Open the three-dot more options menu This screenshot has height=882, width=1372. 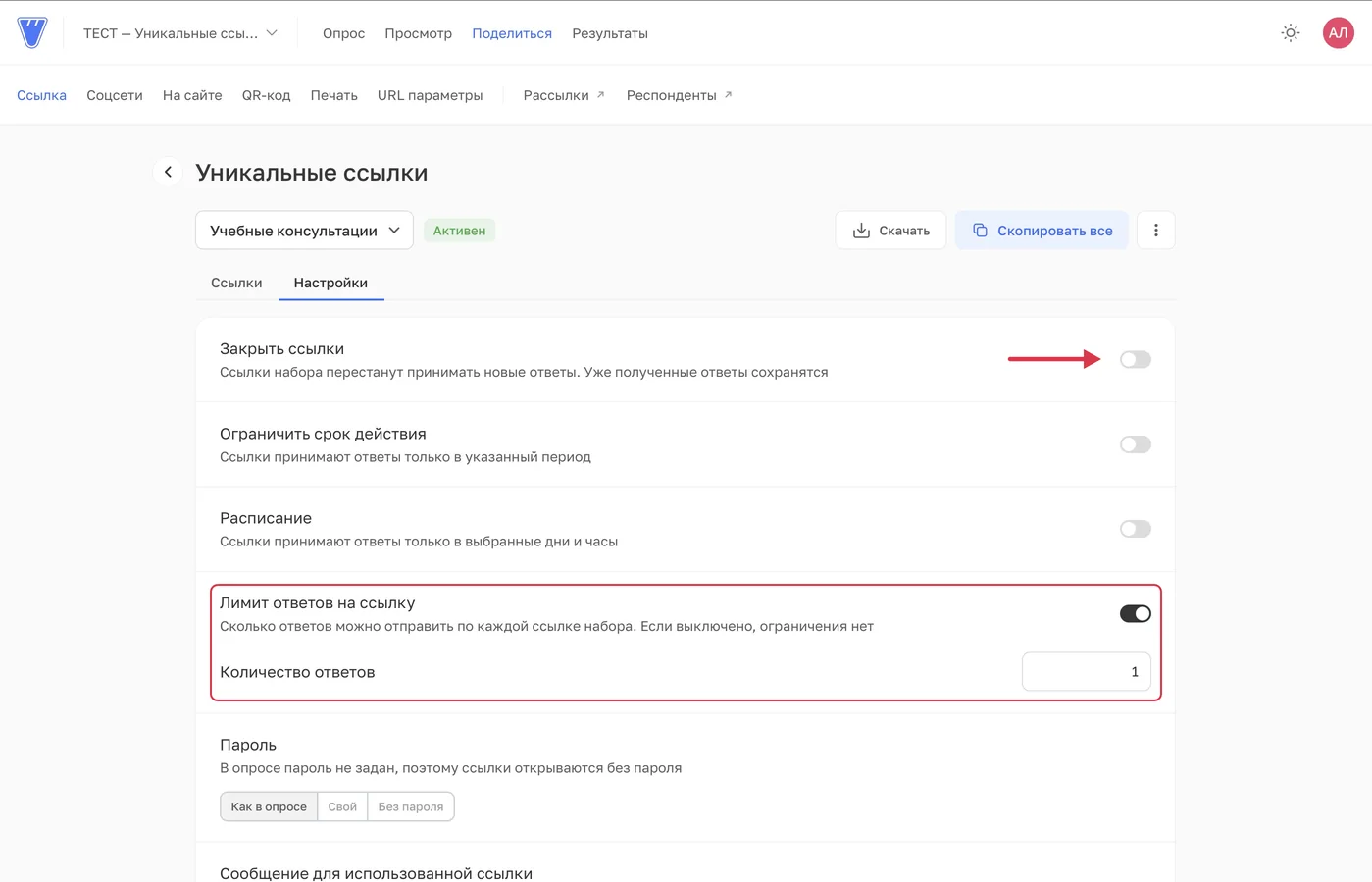(1155, 231)
